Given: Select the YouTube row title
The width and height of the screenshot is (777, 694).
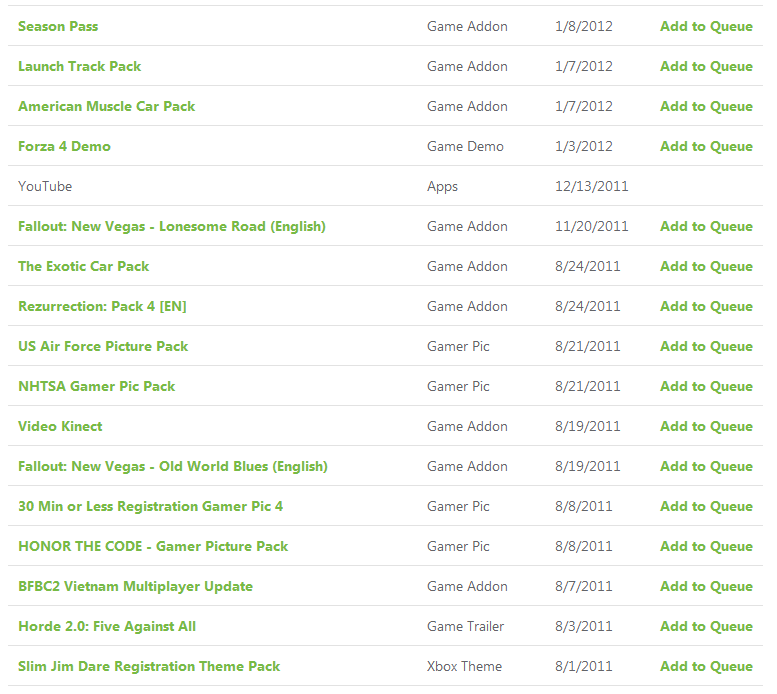Looking at the screenshot, I should click(45, 186).
